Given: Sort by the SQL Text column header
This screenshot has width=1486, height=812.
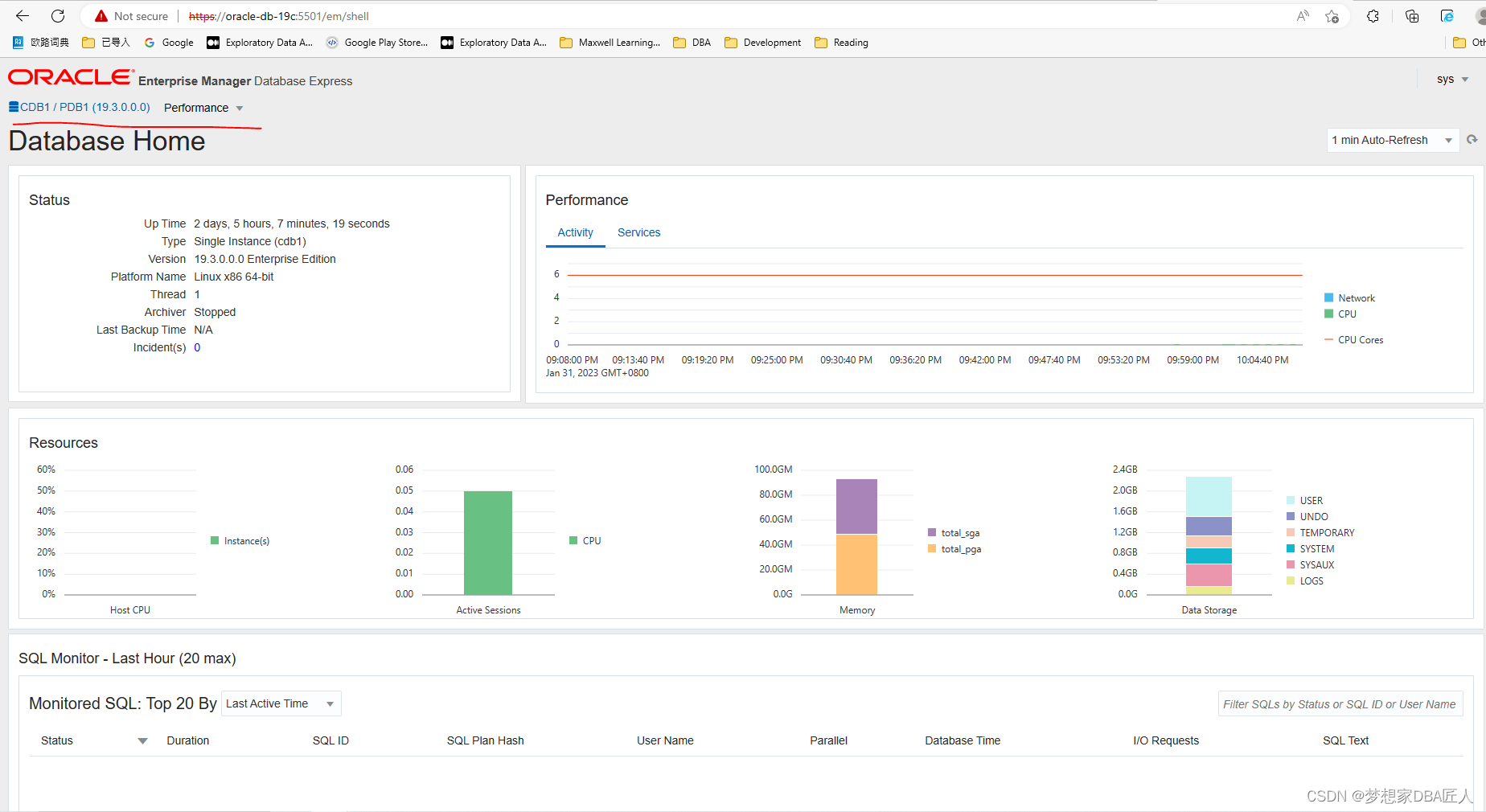Looking at the screenshot, I should coord(1345,740).
